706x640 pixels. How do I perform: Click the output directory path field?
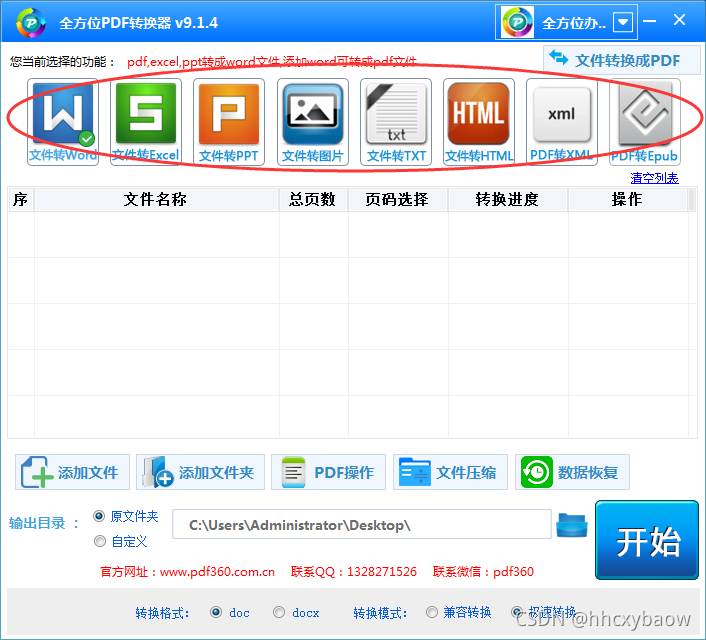tap(362, 524)
